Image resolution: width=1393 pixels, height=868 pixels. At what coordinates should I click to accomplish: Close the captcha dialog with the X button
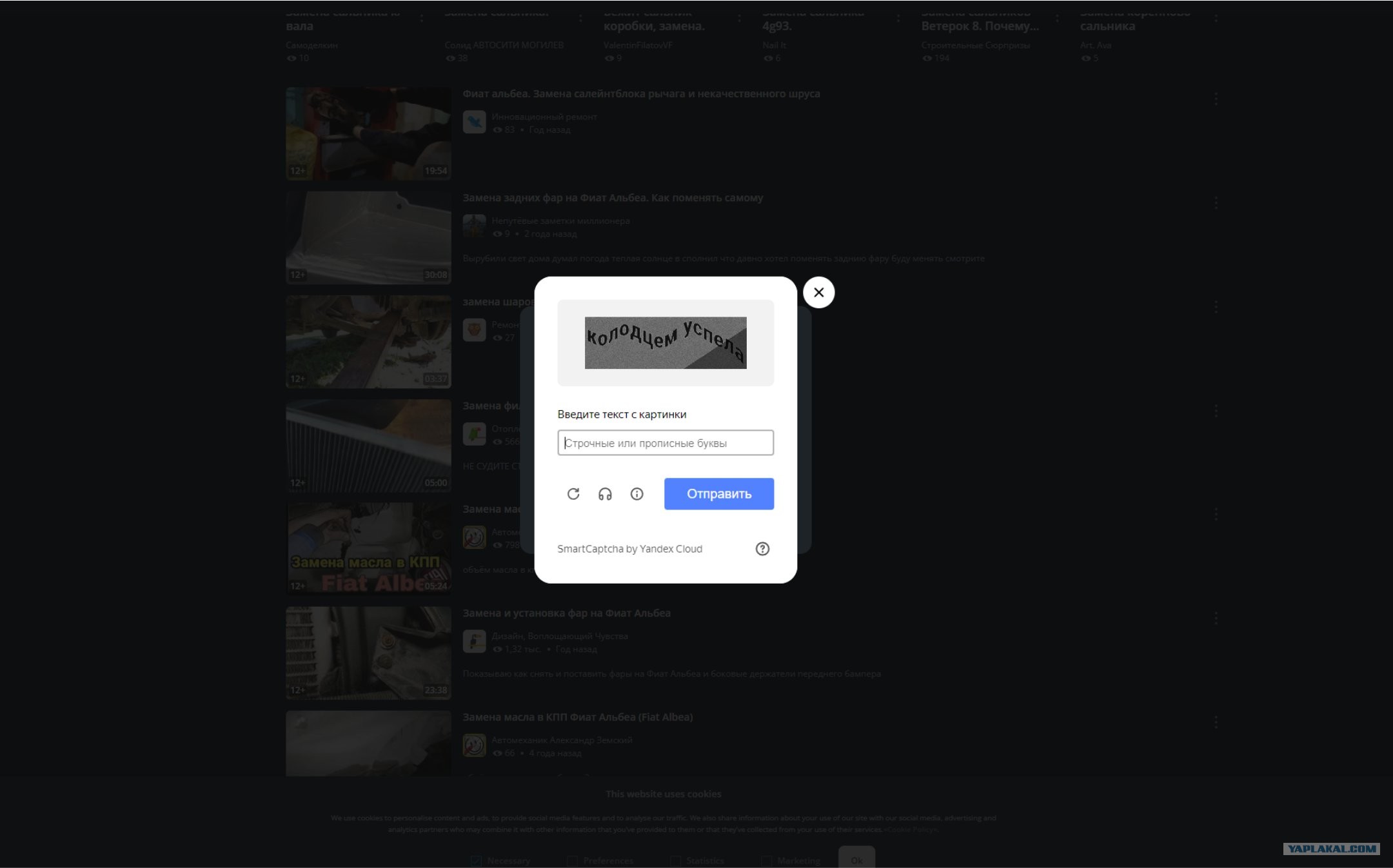(x=819, y=292)
